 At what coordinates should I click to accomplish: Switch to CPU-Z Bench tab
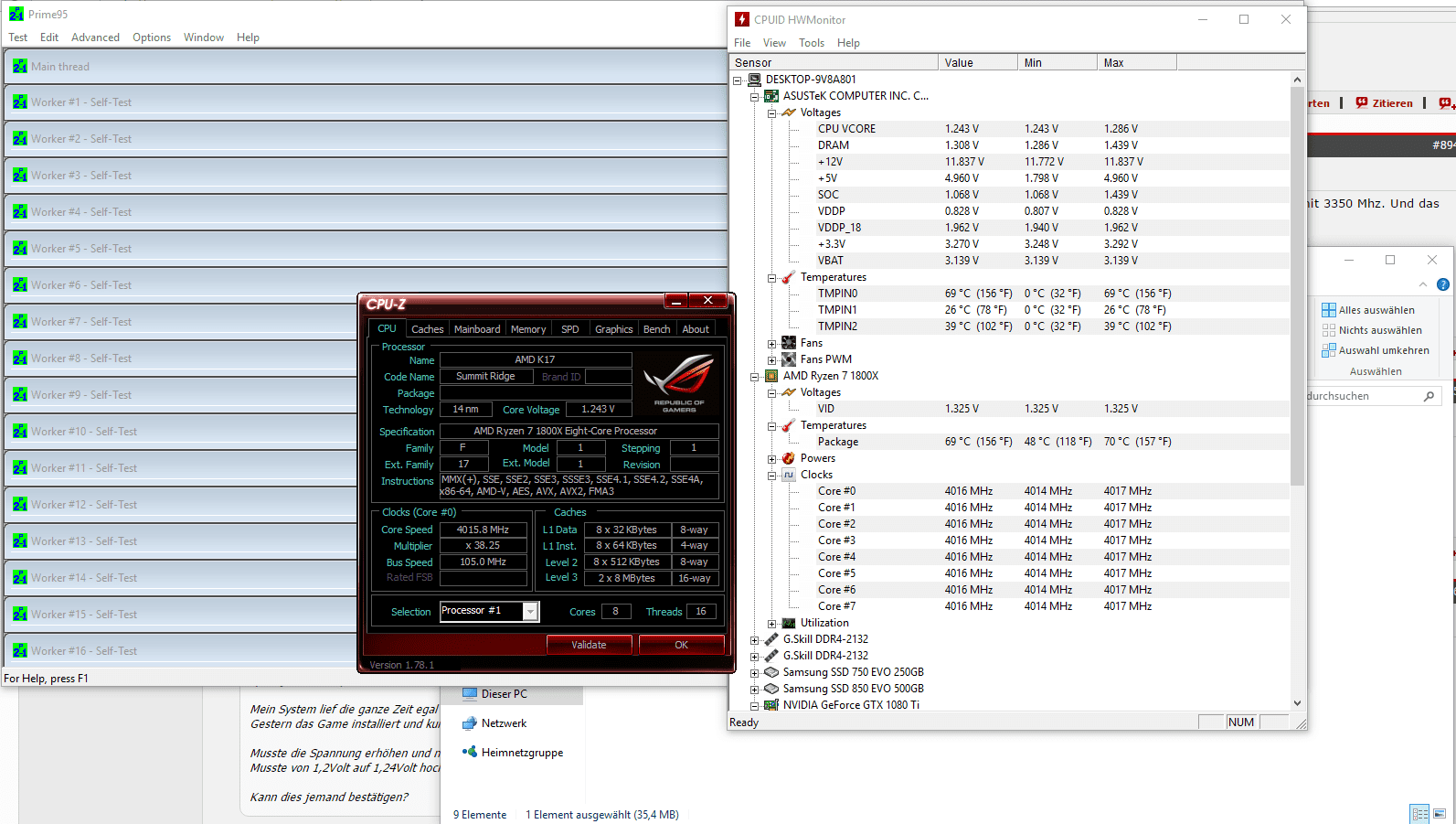656,329
